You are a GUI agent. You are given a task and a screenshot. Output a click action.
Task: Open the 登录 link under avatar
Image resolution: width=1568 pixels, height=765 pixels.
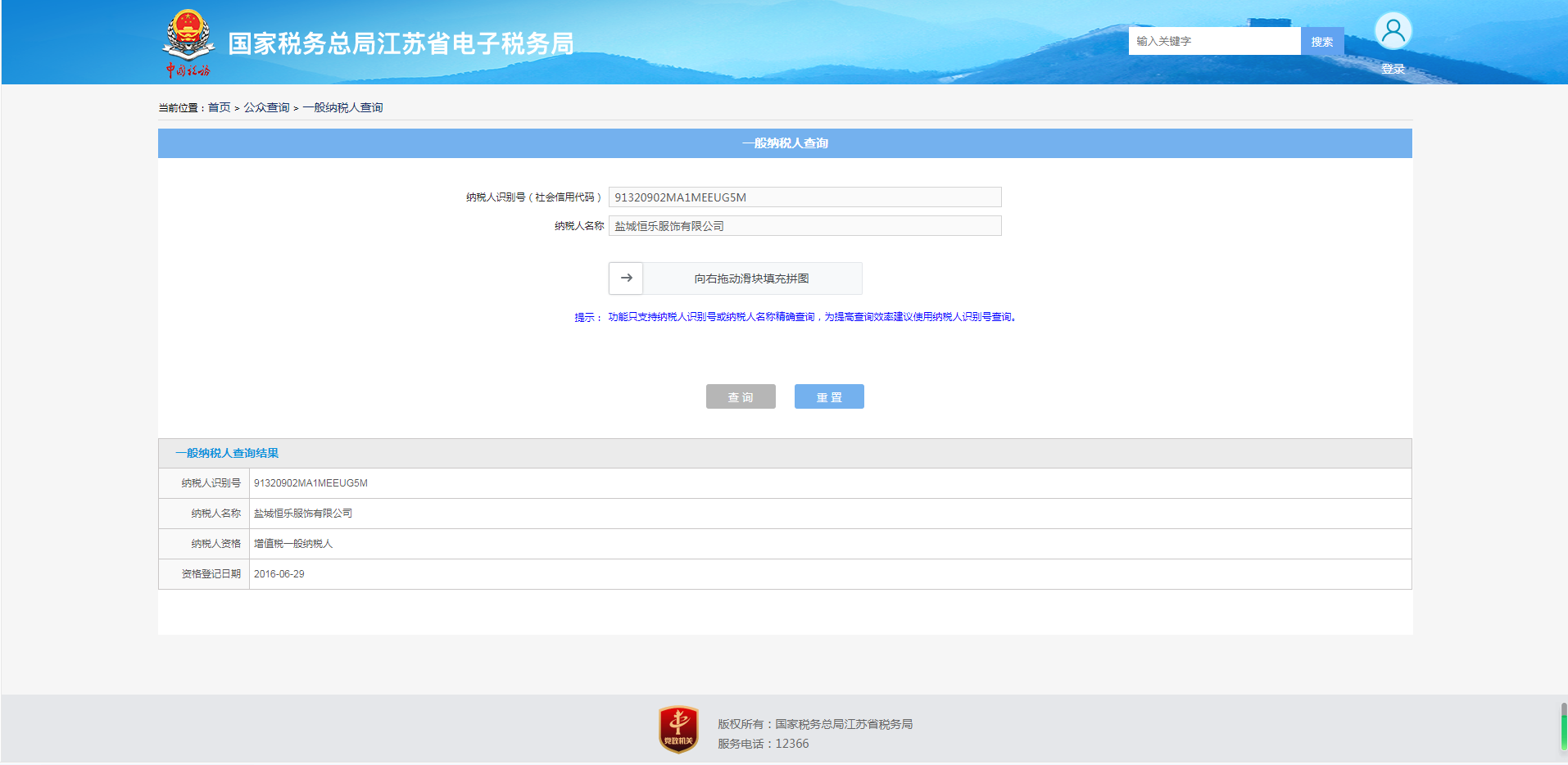tap(1393, 69)
